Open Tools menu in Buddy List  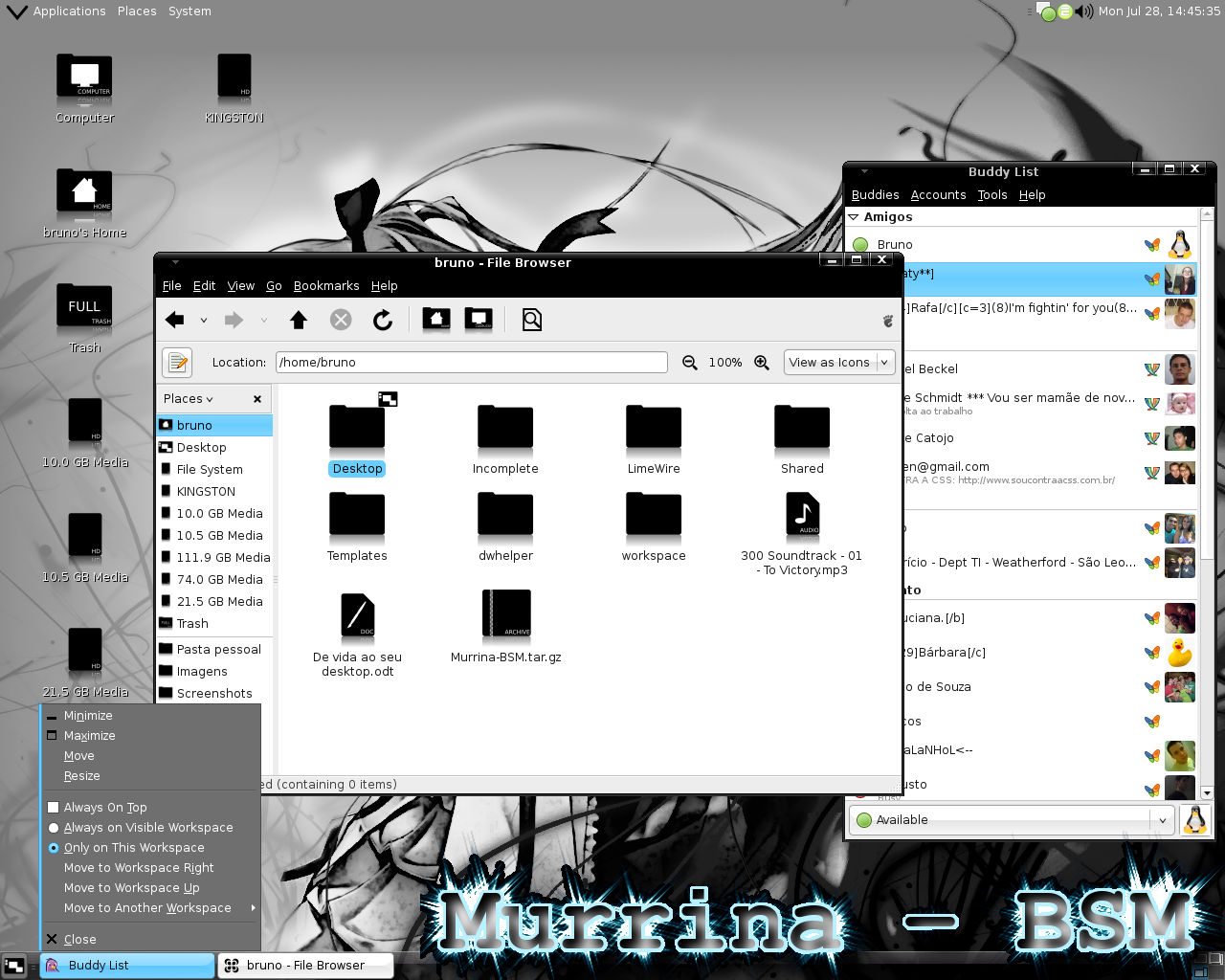992,195
